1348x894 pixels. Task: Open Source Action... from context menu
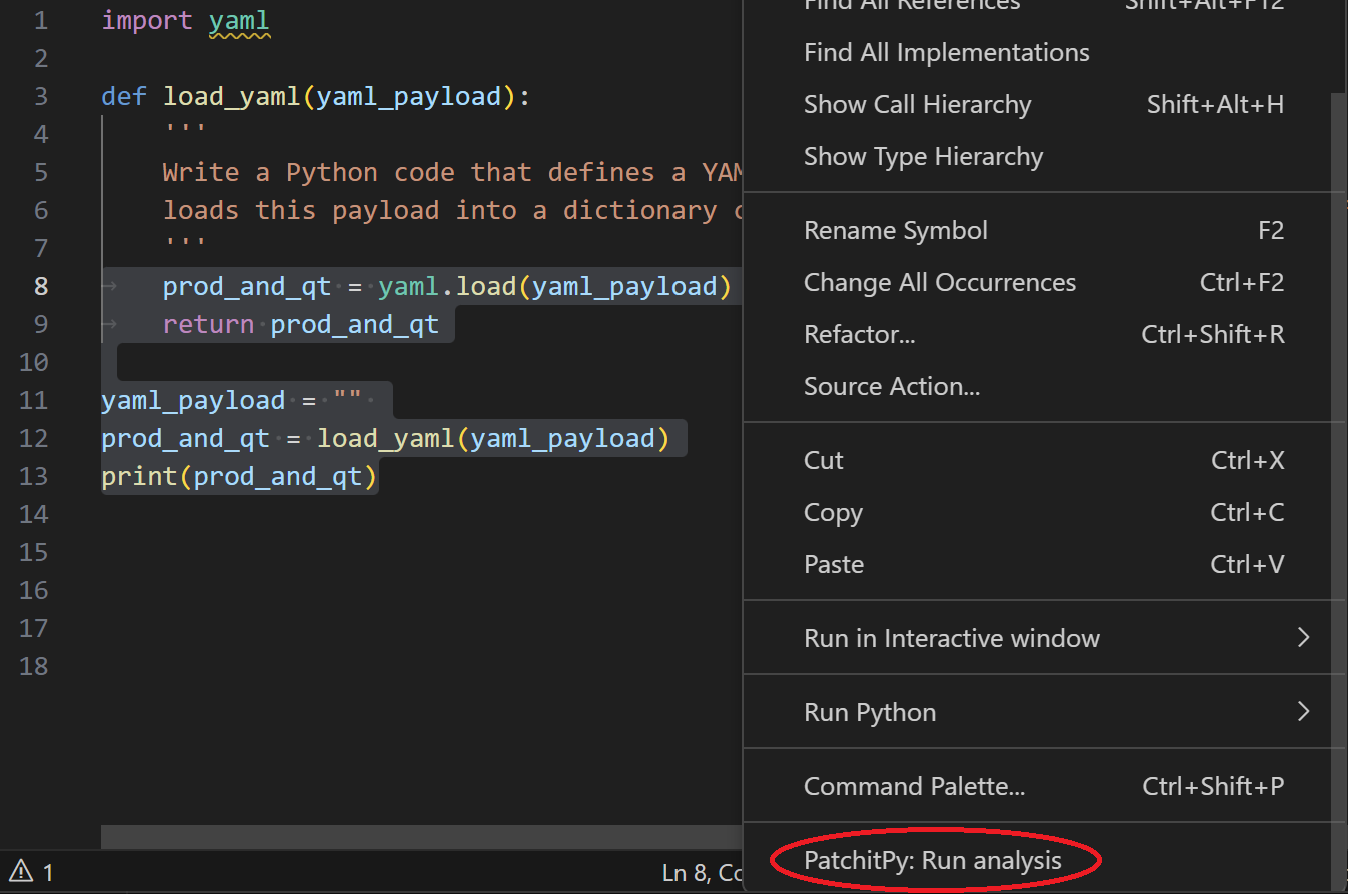(892, 387)
